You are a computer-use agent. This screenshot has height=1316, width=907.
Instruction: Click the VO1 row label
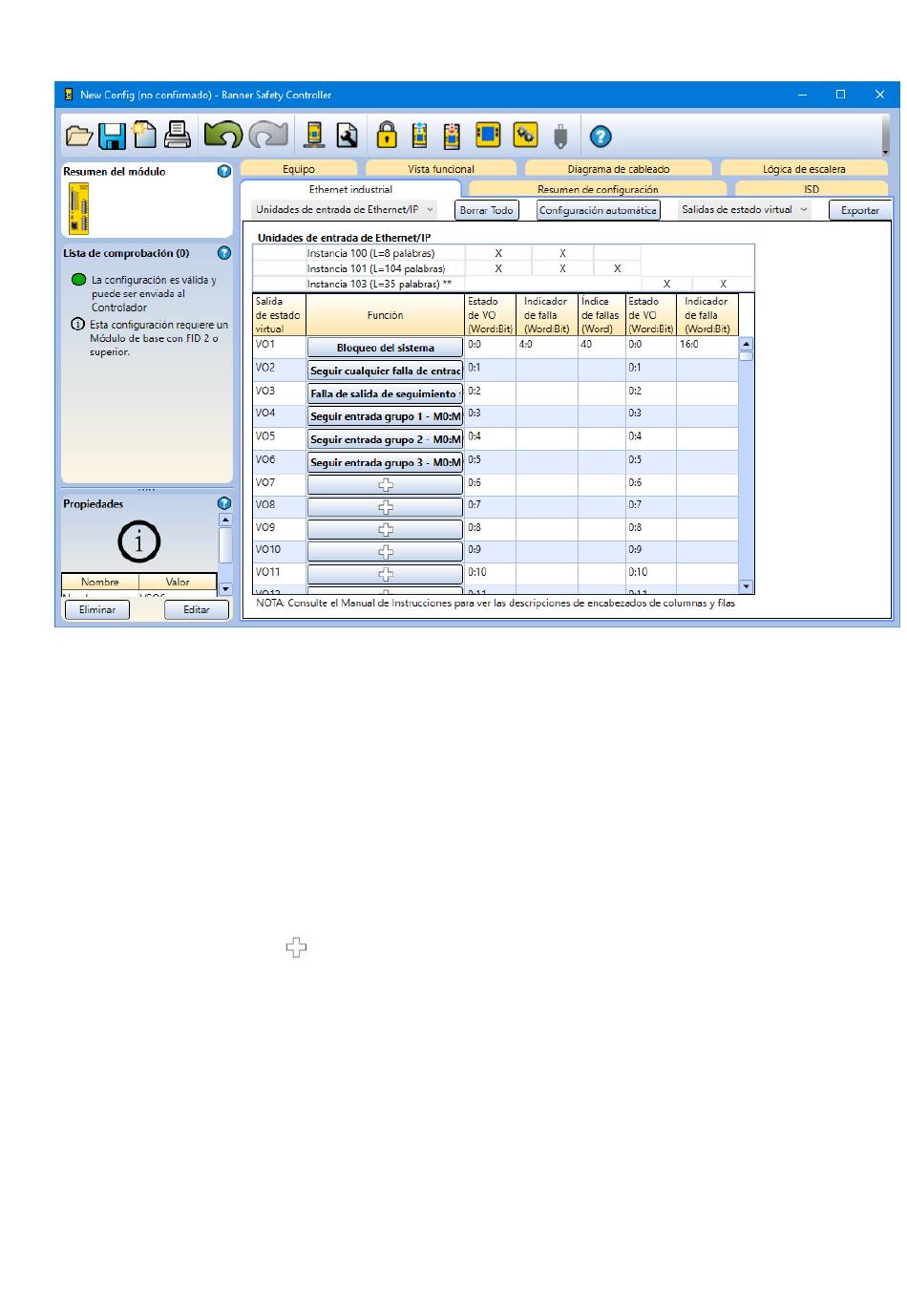tap(265, 344)
